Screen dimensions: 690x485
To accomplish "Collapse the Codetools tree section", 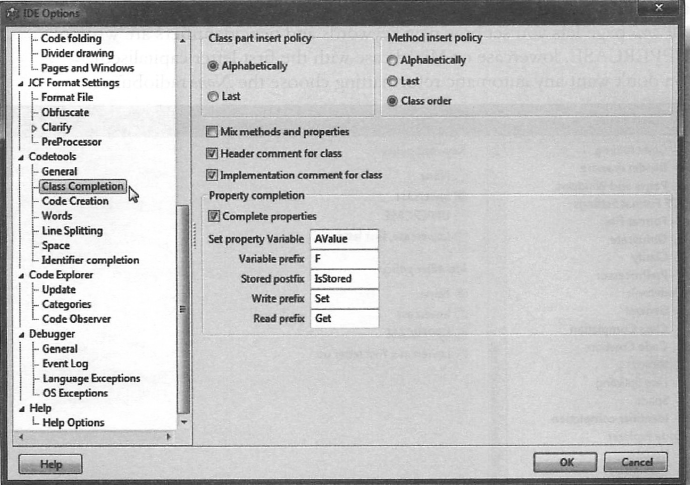I will [21, 157].
